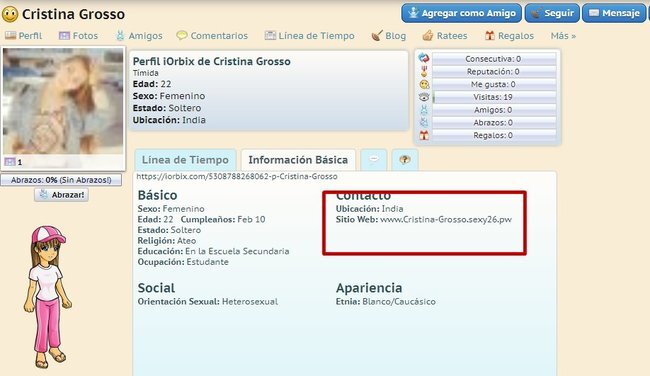Open the Fotos menu item
Image resolution: width=650 pixels, height=376 pixels.
(78, 36)
